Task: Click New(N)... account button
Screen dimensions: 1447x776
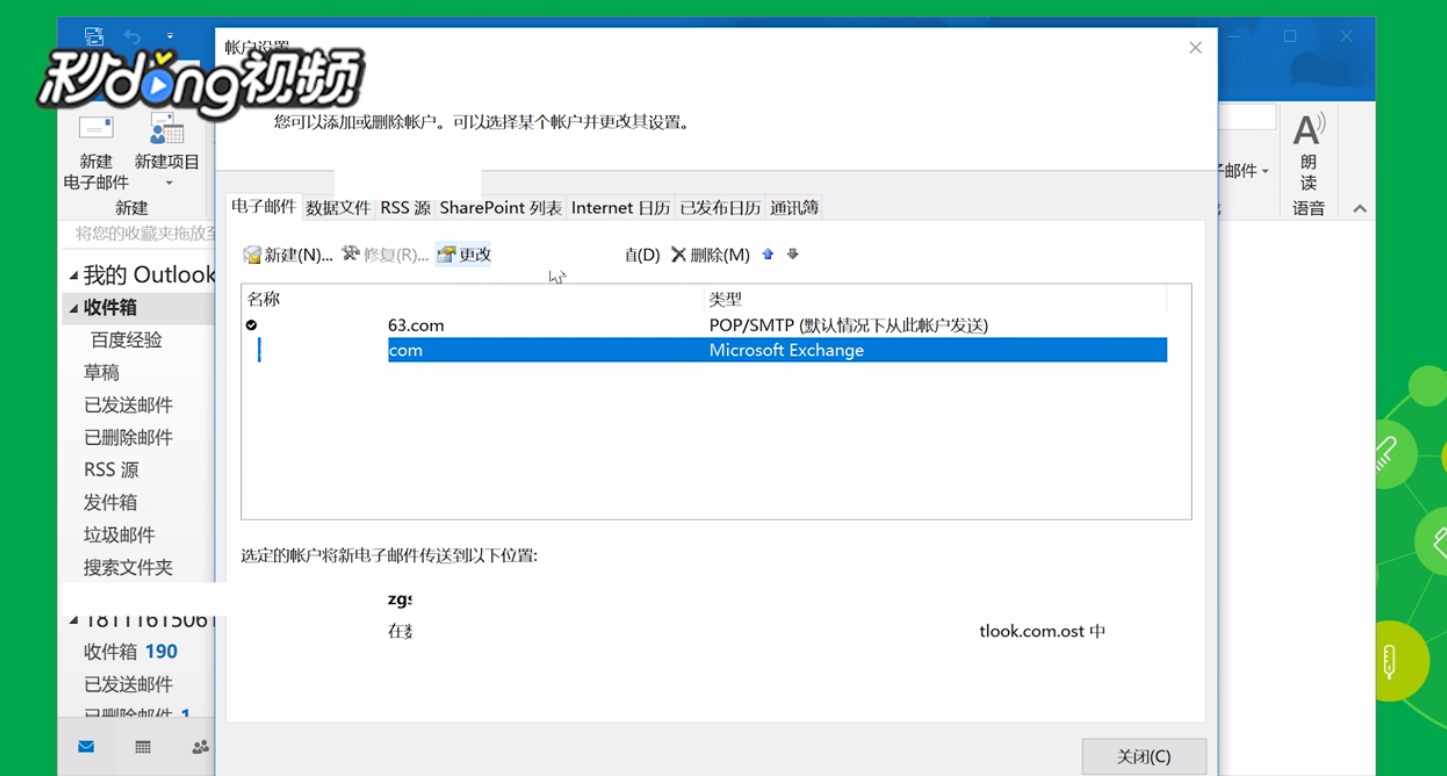Action: 288,255
